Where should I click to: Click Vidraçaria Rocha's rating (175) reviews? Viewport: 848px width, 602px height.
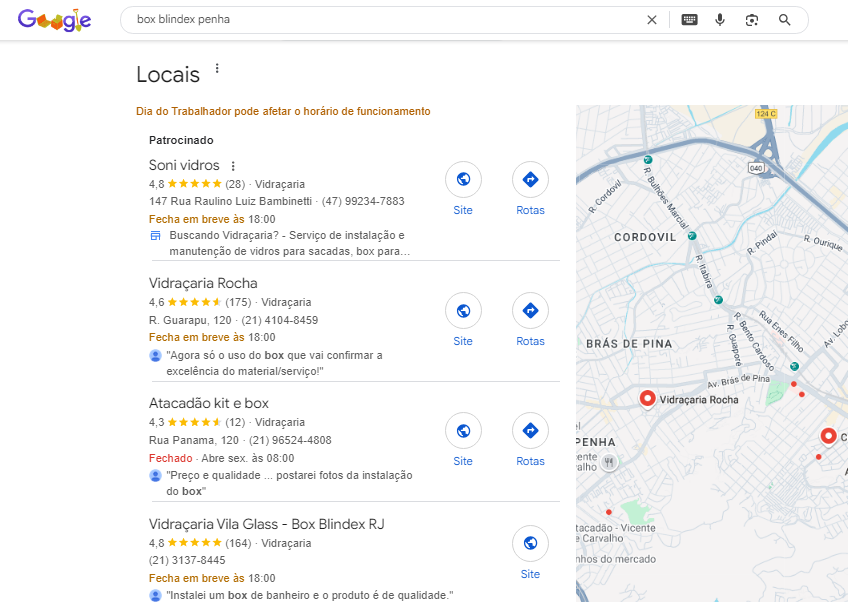[200, 302]
